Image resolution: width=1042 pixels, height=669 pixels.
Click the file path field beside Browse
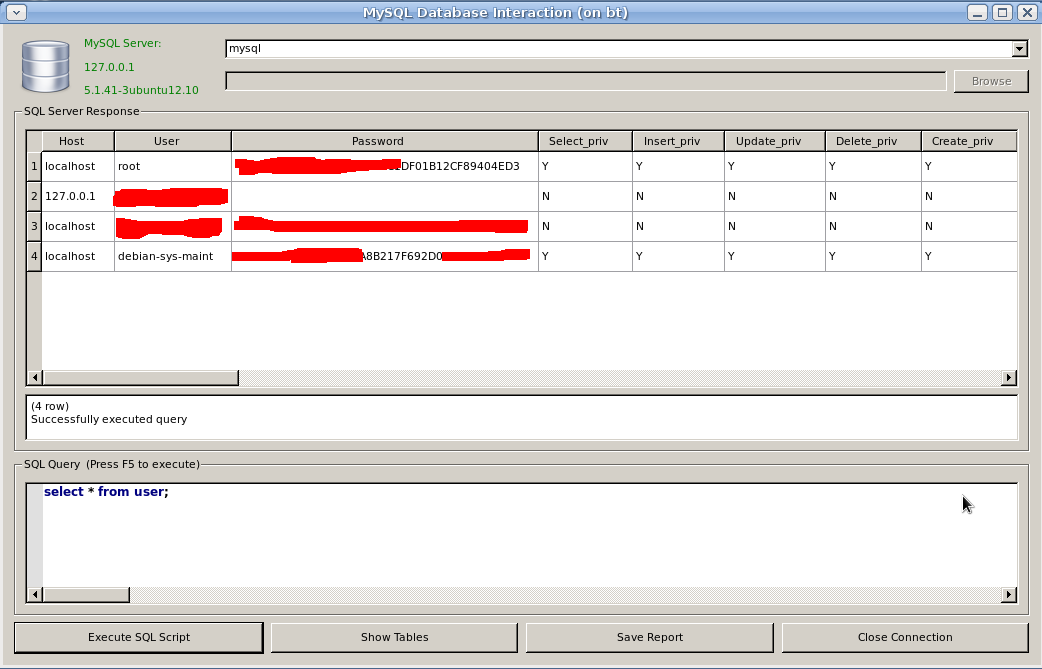(x=585, y=81)
